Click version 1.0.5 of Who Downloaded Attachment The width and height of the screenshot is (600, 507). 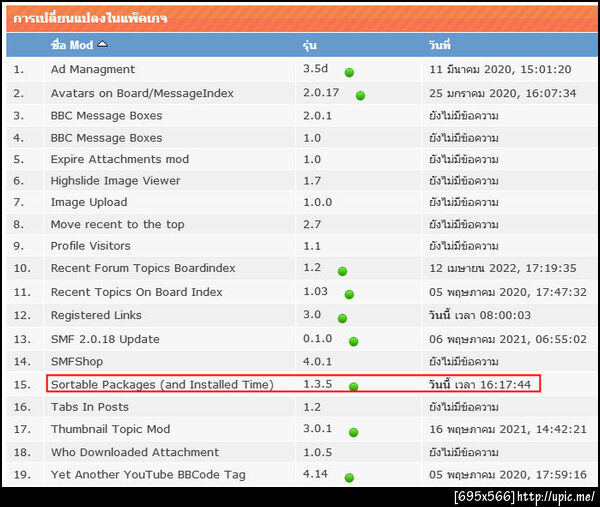pyautogui.click(x=317, y=452)
